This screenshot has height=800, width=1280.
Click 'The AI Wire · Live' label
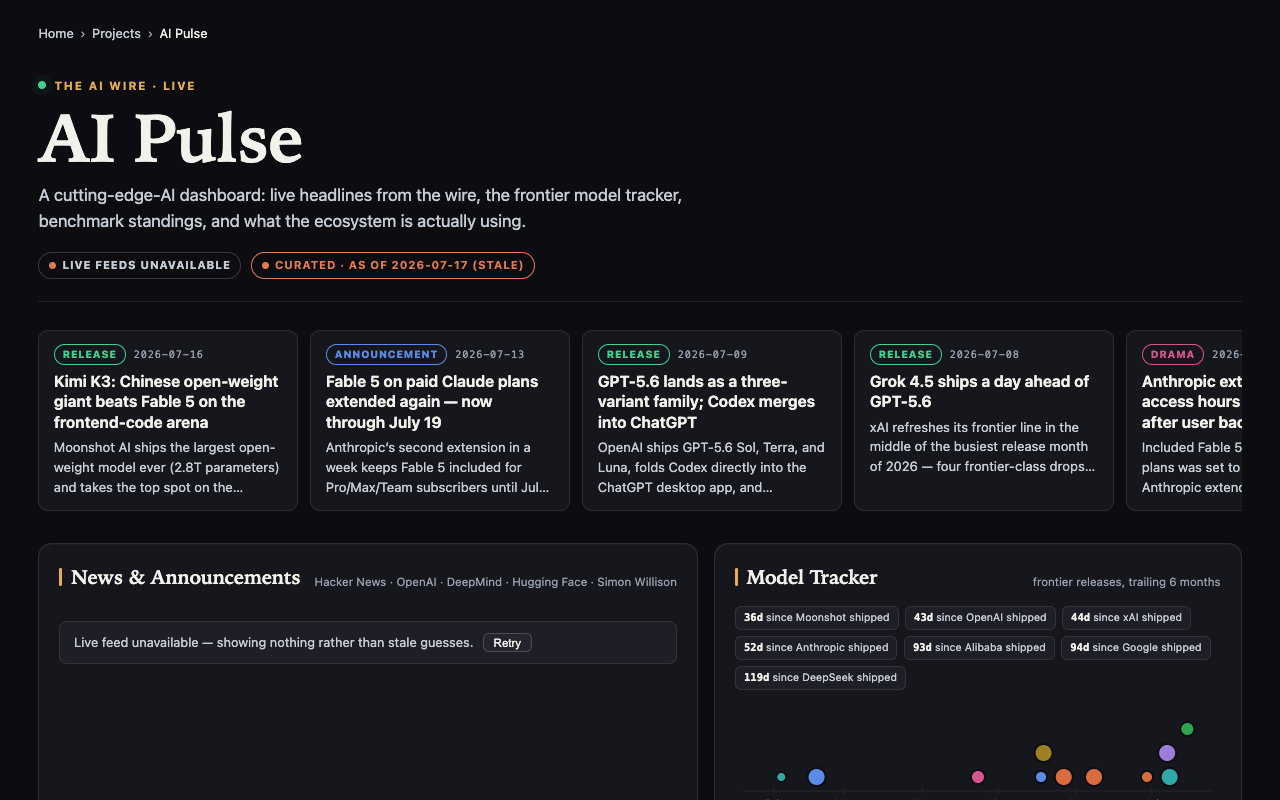point(125,86)
